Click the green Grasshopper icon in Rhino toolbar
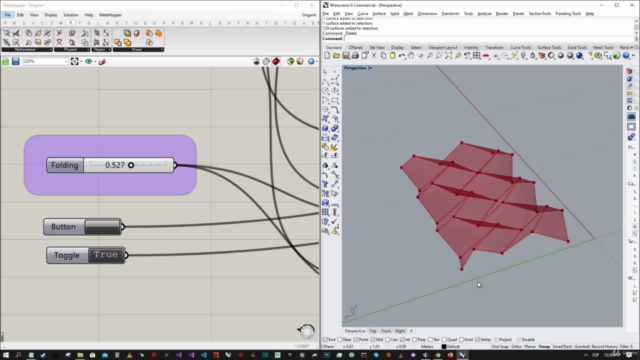 point(617,56)
